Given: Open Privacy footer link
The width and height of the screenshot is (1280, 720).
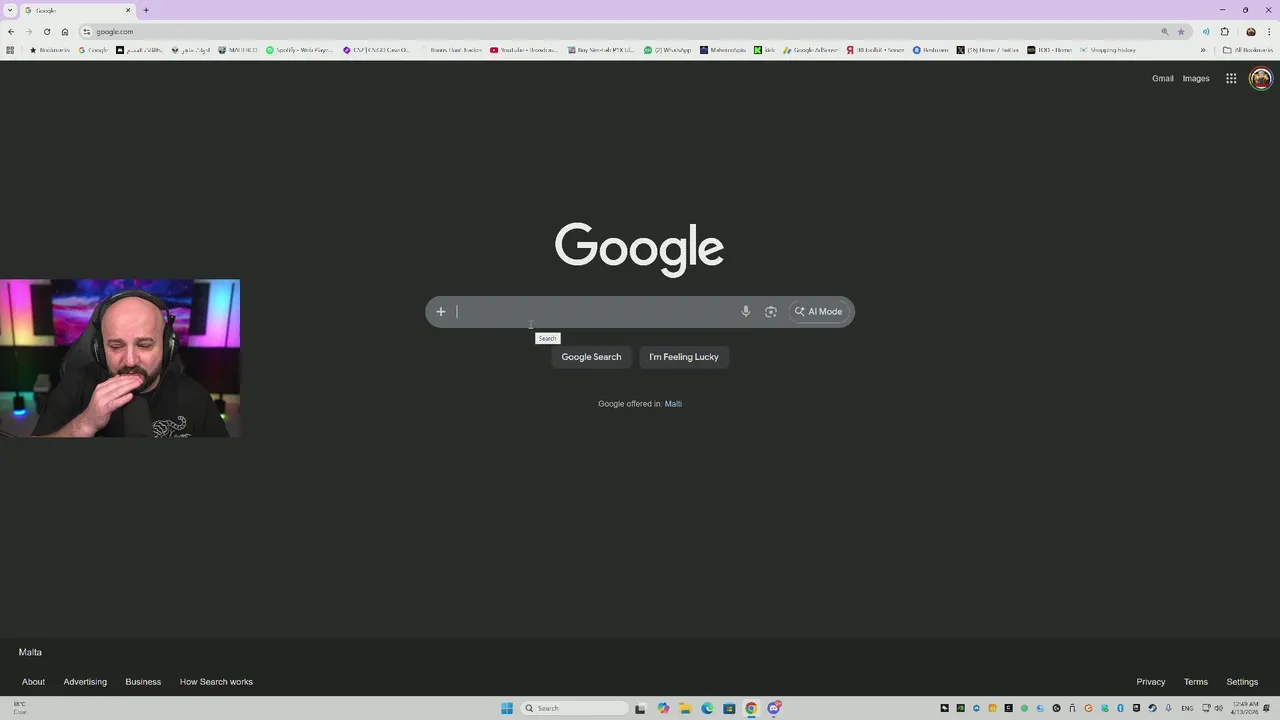Looking at the screenshot, I should tap(1151, 682).
